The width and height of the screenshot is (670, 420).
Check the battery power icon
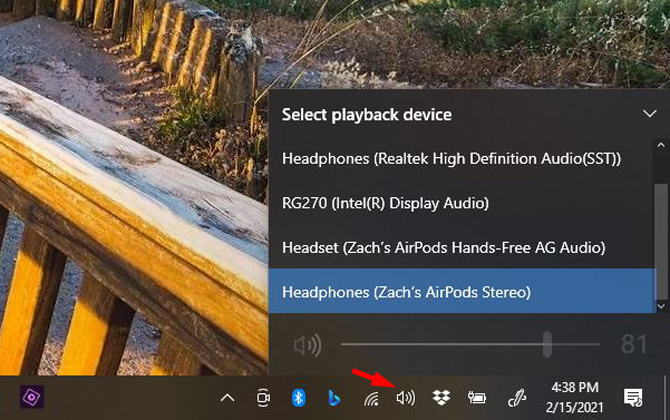click(476, 398)
